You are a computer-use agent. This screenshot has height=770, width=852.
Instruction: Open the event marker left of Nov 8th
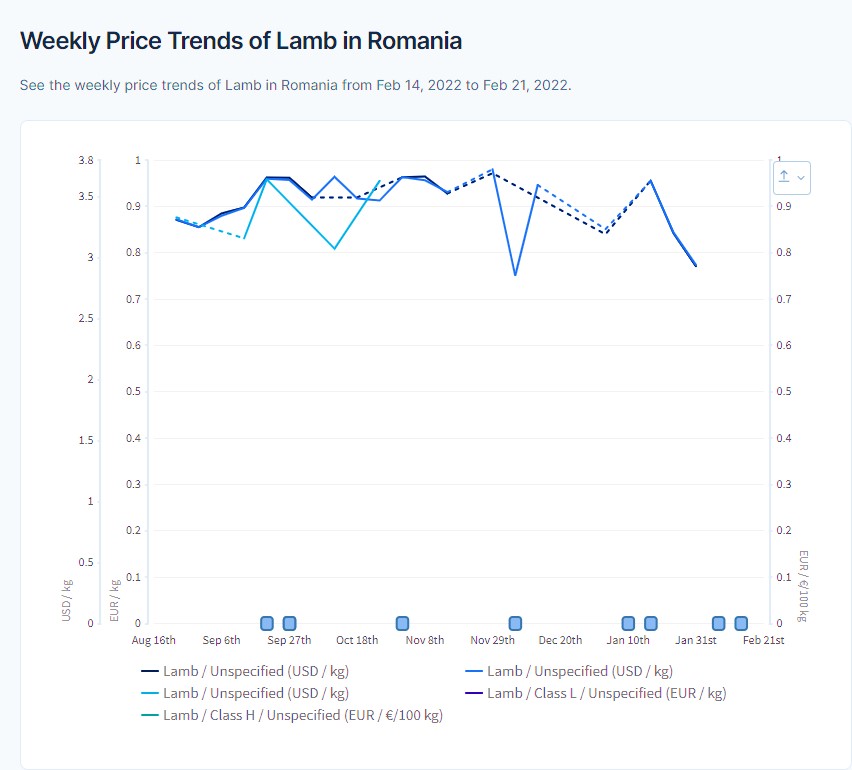point(402,623)
